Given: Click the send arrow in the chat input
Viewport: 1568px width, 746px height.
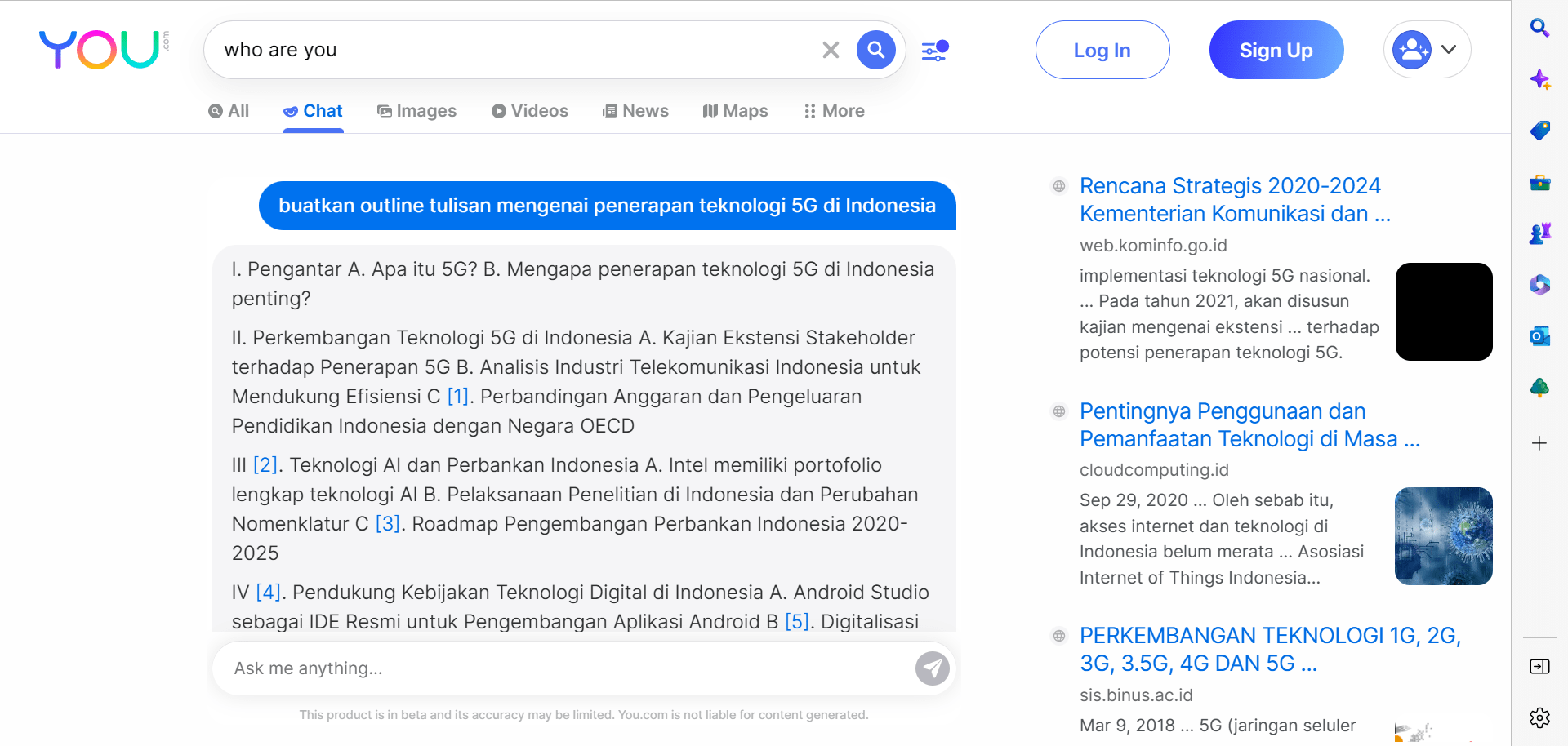Looking at the screenshot, I should click(932, 668).
